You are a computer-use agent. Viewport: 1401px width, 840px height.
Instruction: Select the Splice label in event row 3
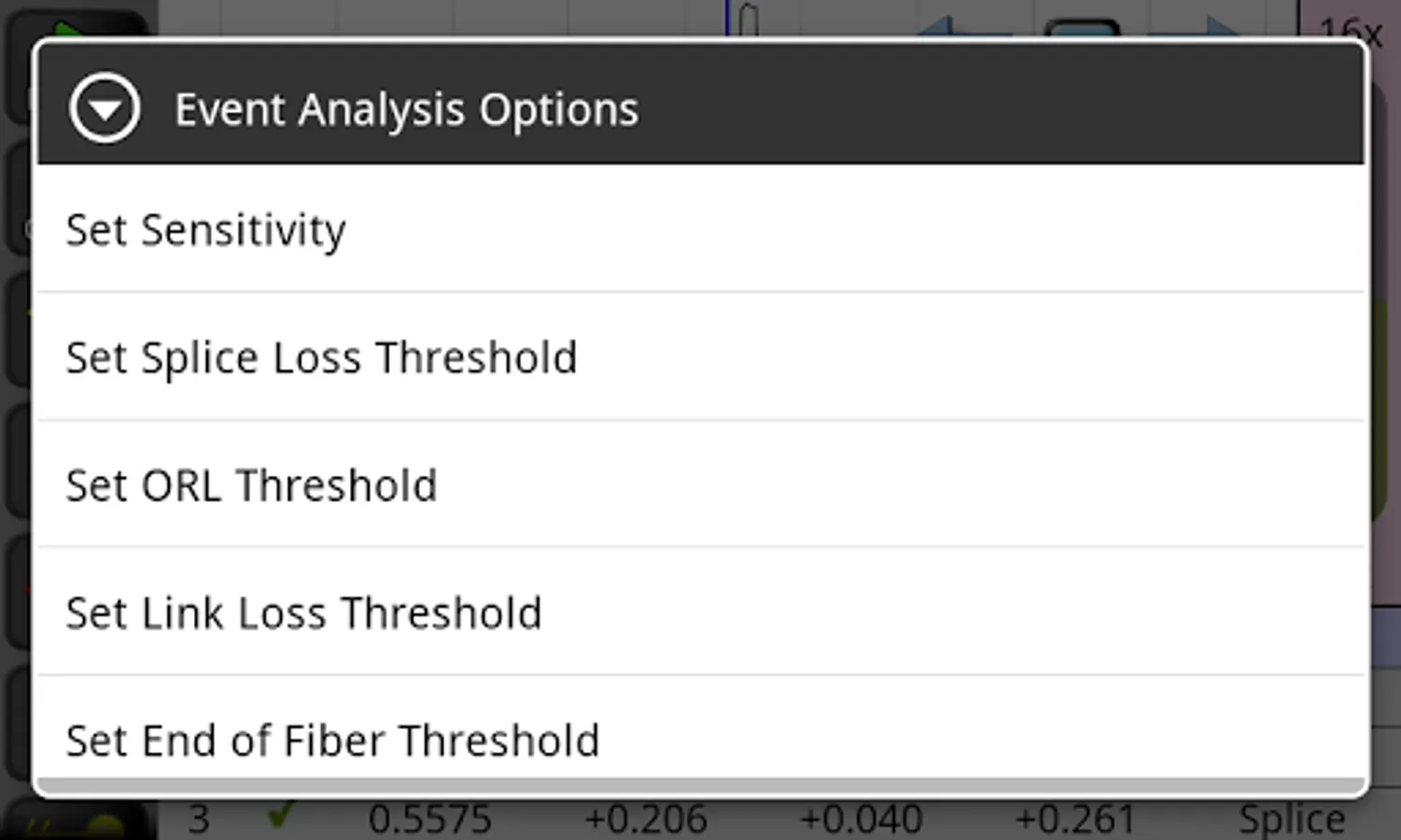1292,819
